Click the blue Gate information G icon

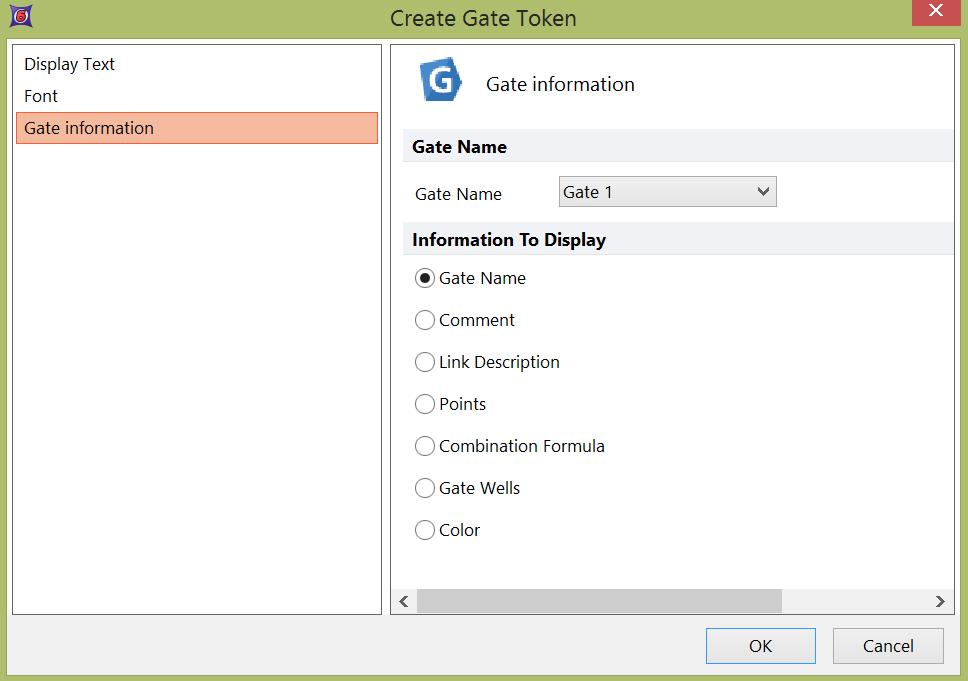click(x=440, y=81)
